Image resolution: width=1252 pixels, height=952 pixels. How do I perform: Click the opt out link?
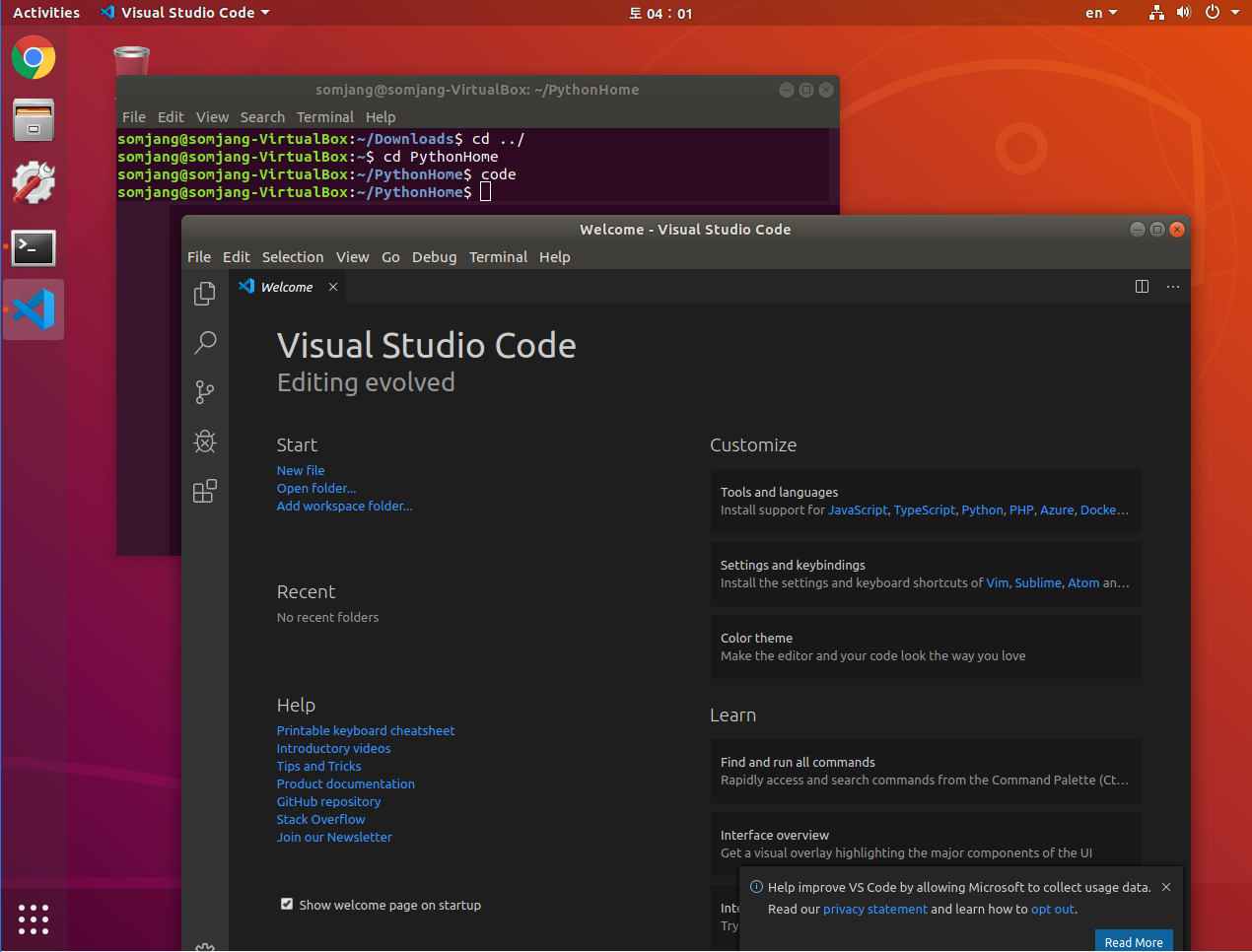pos(1053,910)
